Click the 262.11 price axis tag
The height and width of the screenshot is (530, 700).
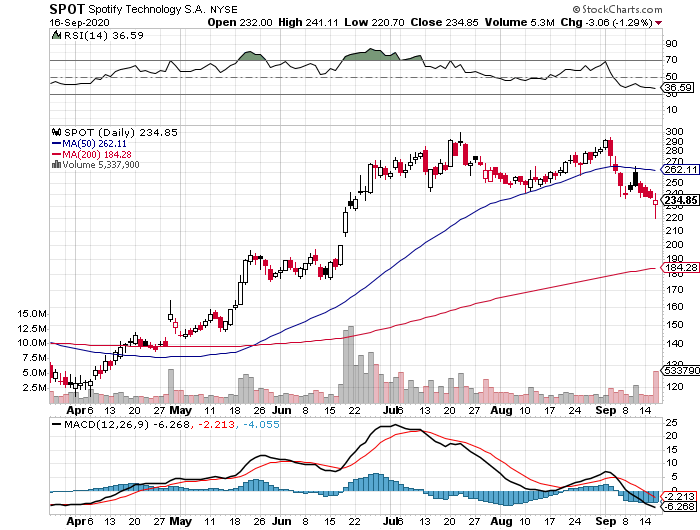coord(681,170)
